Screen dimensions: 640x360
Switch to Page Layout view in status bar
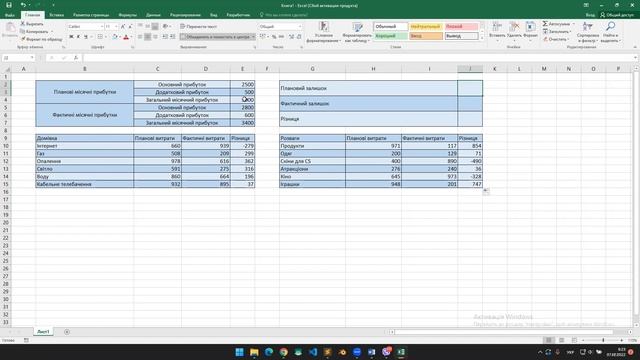562,340
